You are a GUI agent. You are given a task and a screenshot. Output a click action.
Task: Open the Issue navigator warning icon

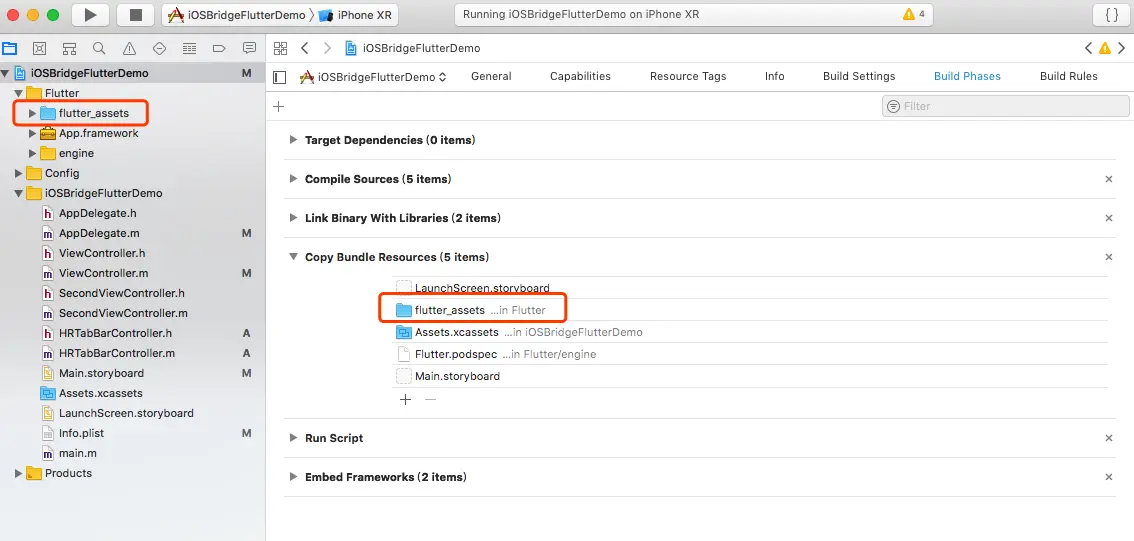point(129,48)
